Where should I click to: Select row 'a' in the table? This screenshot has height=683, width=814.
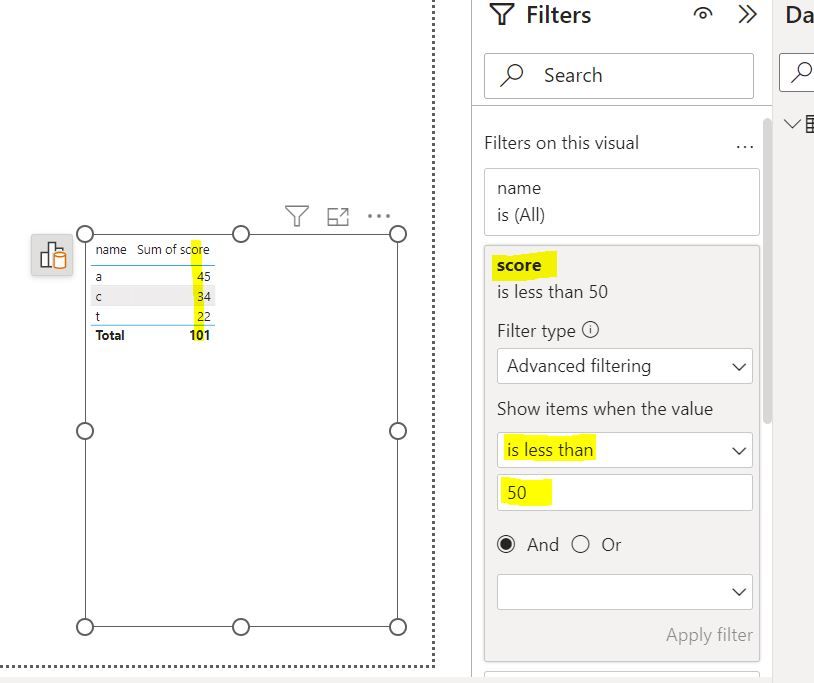(x=153, y=276)
